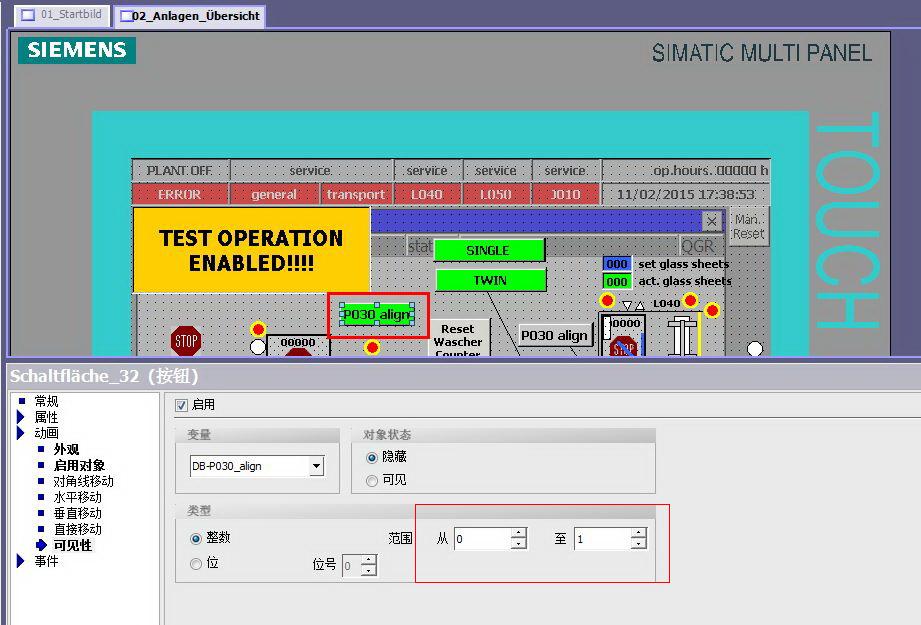Click the red STOP sign icon
The height and width of the screenshot is (625, 921).
tap(186, 341)
